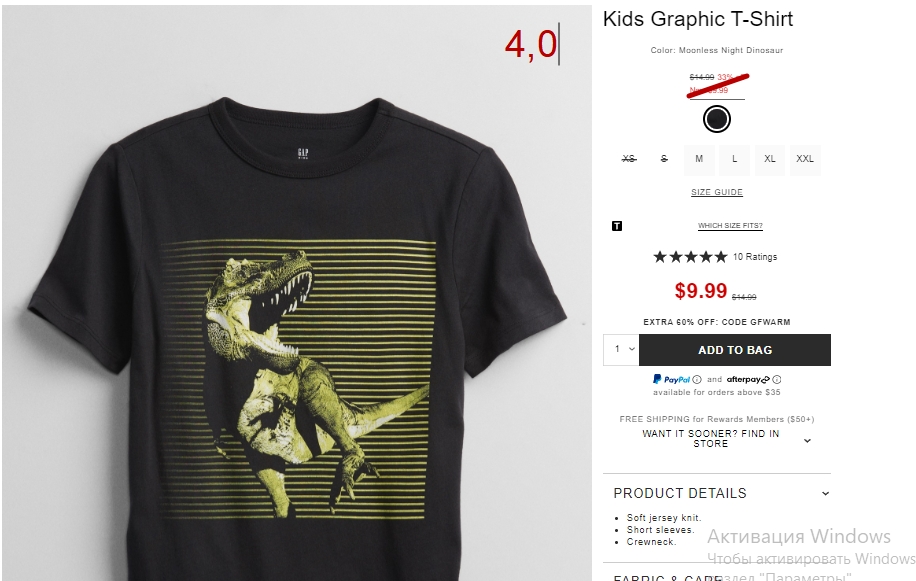Click the five-star rating stars
Image resolution: width=916 pixels, height=581 pixels.
coord(690,257)
